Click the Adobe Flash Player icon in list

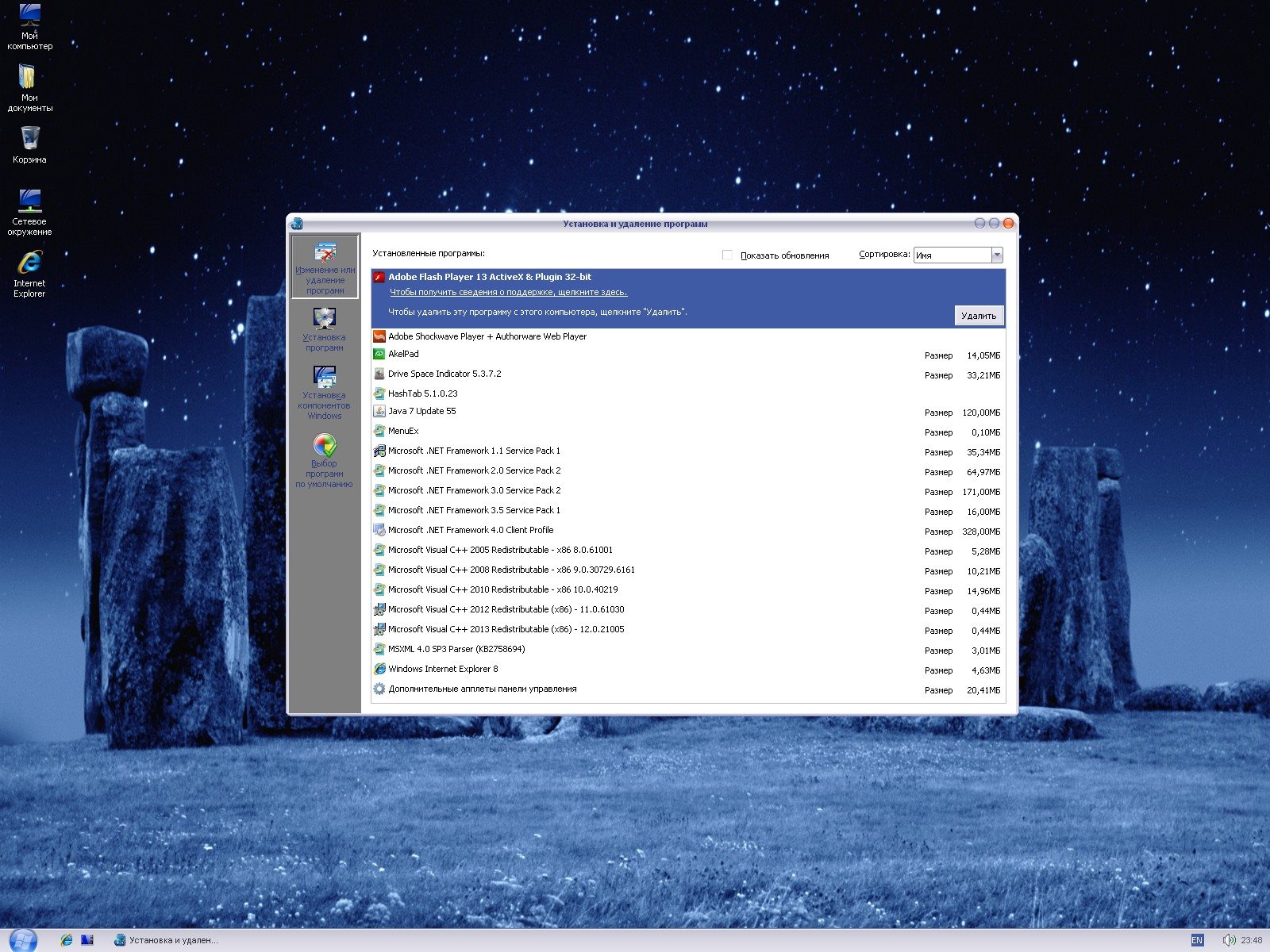[x=379, y=277]
